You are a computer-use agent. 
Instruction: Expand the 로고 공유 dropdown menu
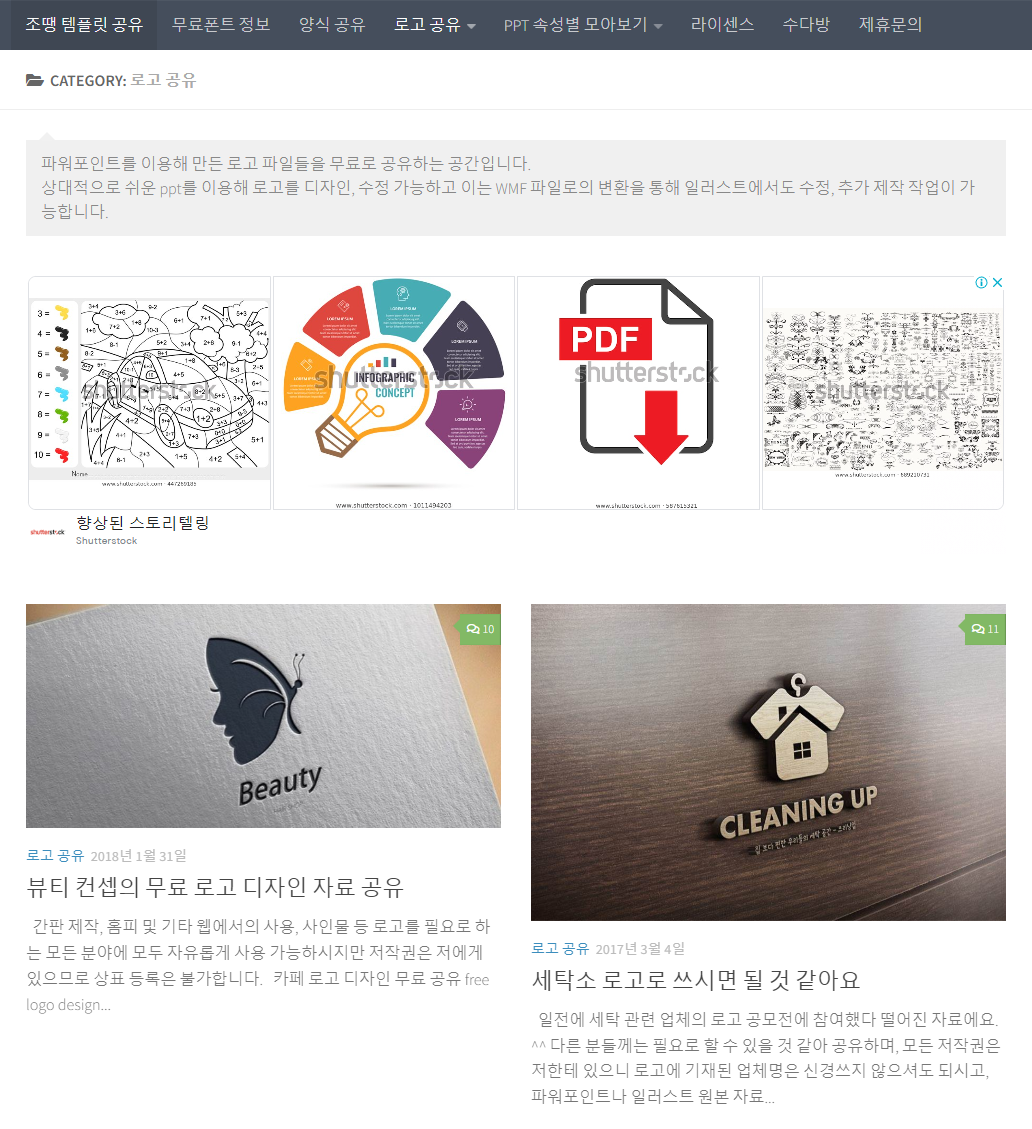(435, 25)
